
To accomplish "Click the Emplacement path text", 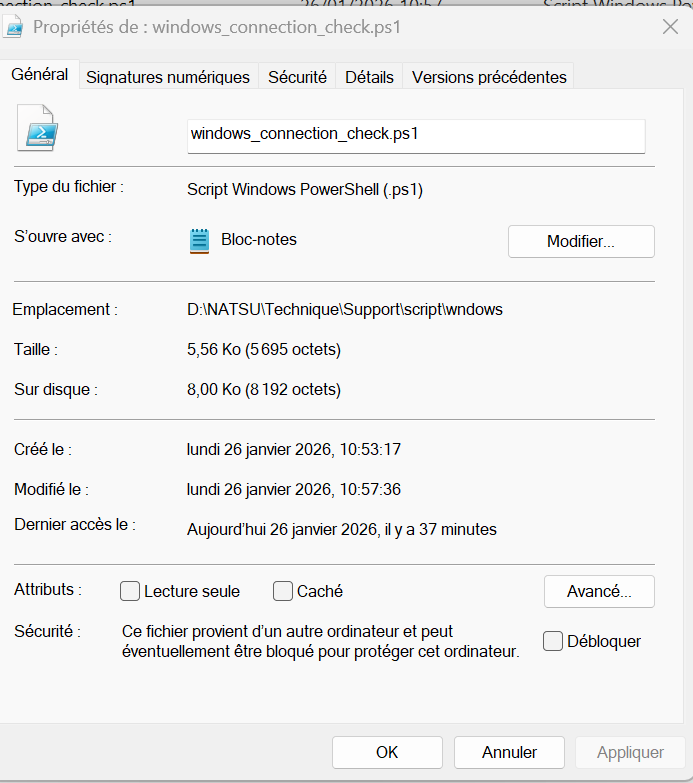I will pos(344,310).
